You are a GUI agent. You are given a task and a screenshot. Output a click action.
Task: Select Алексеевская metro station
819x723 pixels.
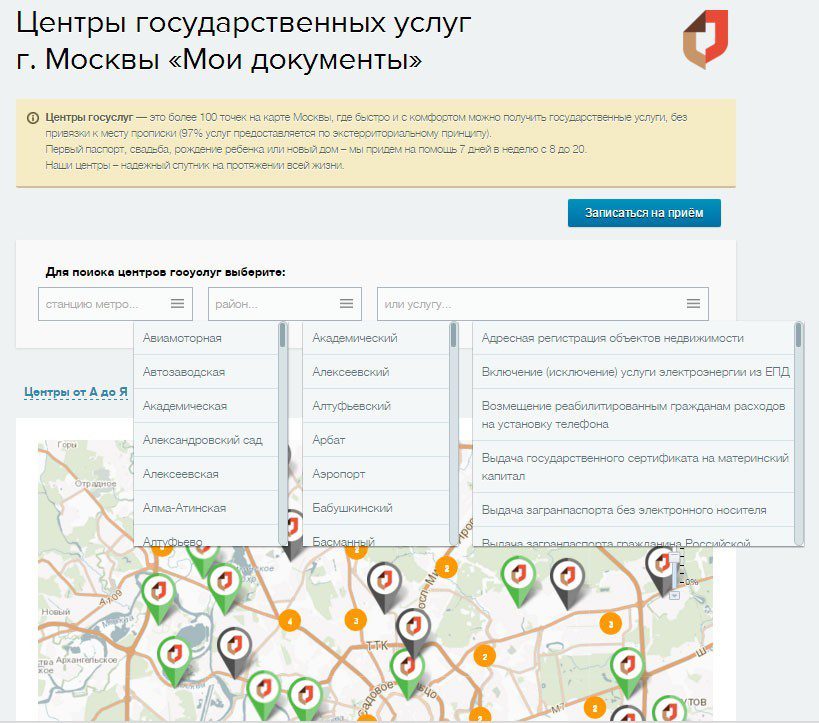pos(206,474)
